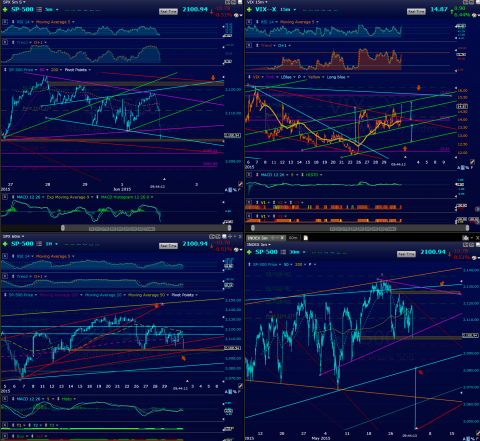Viewport: 480px width, 441px height.
Task: Click the SP-500 symbol in 5m chart
Action: (22, 9)
